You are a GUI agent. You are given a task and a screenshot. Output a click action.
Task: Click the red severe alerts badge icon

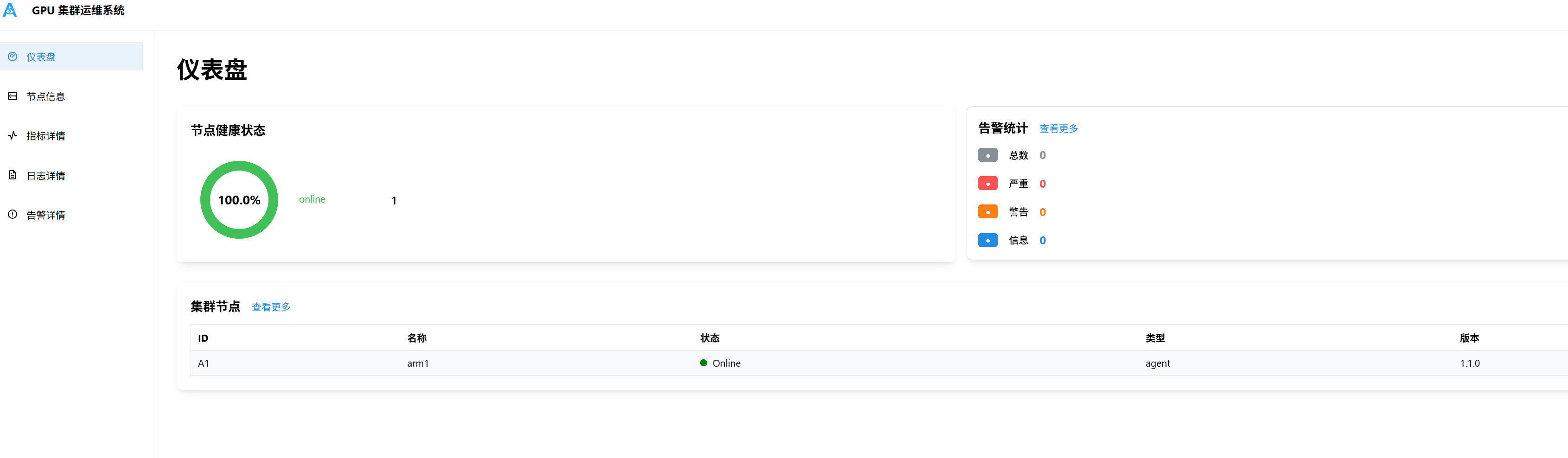(988, 184)
